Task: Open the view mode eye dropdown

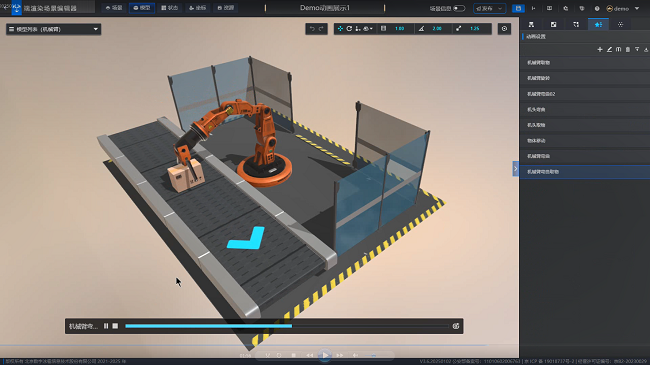Action: click(368, 29)
